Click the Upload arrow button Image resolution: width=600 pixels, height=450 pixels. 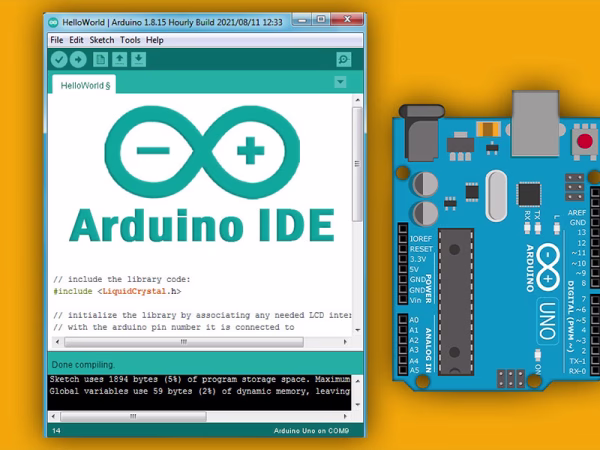[79, 60]
